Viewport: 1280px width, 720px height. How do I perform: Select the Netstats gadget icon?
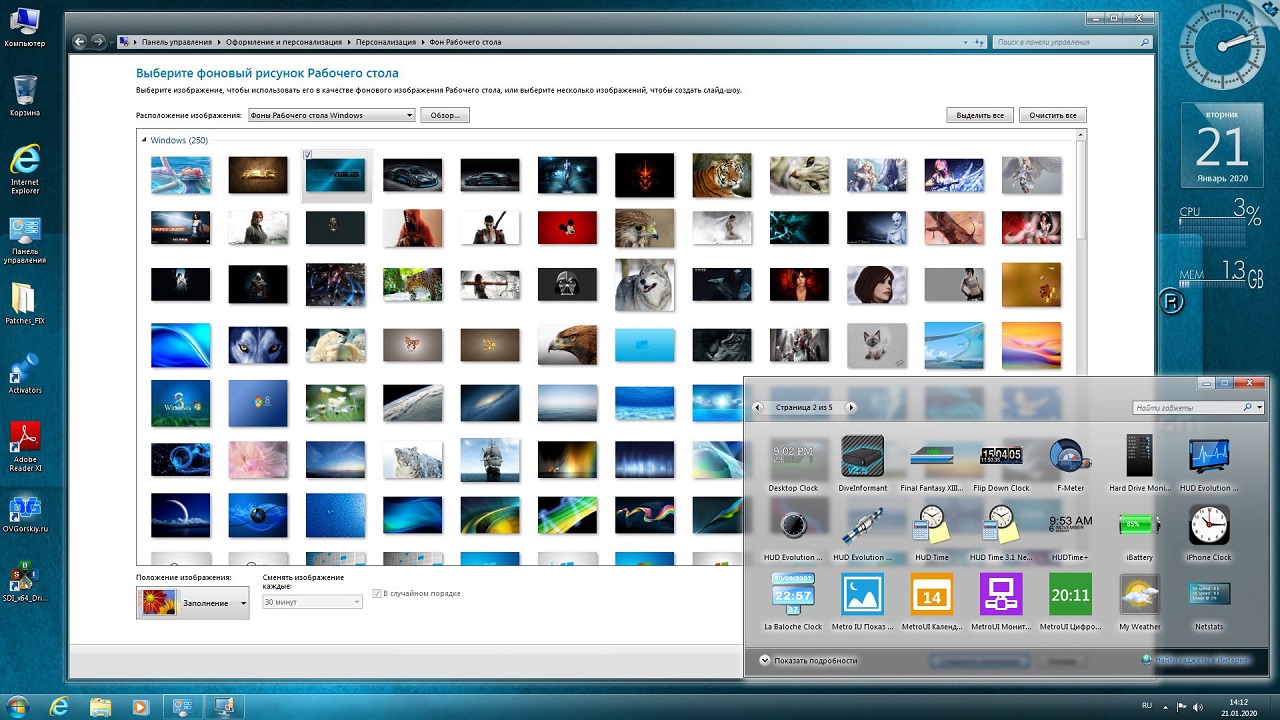(1208, 595)
